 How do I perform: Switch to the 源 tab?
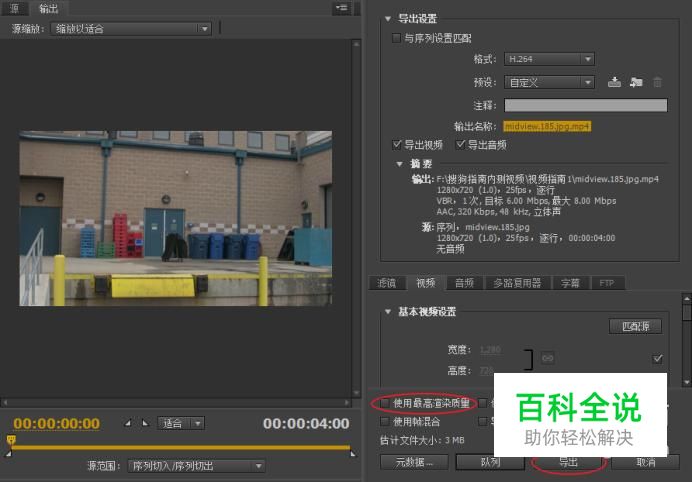(x=14, y=8)
